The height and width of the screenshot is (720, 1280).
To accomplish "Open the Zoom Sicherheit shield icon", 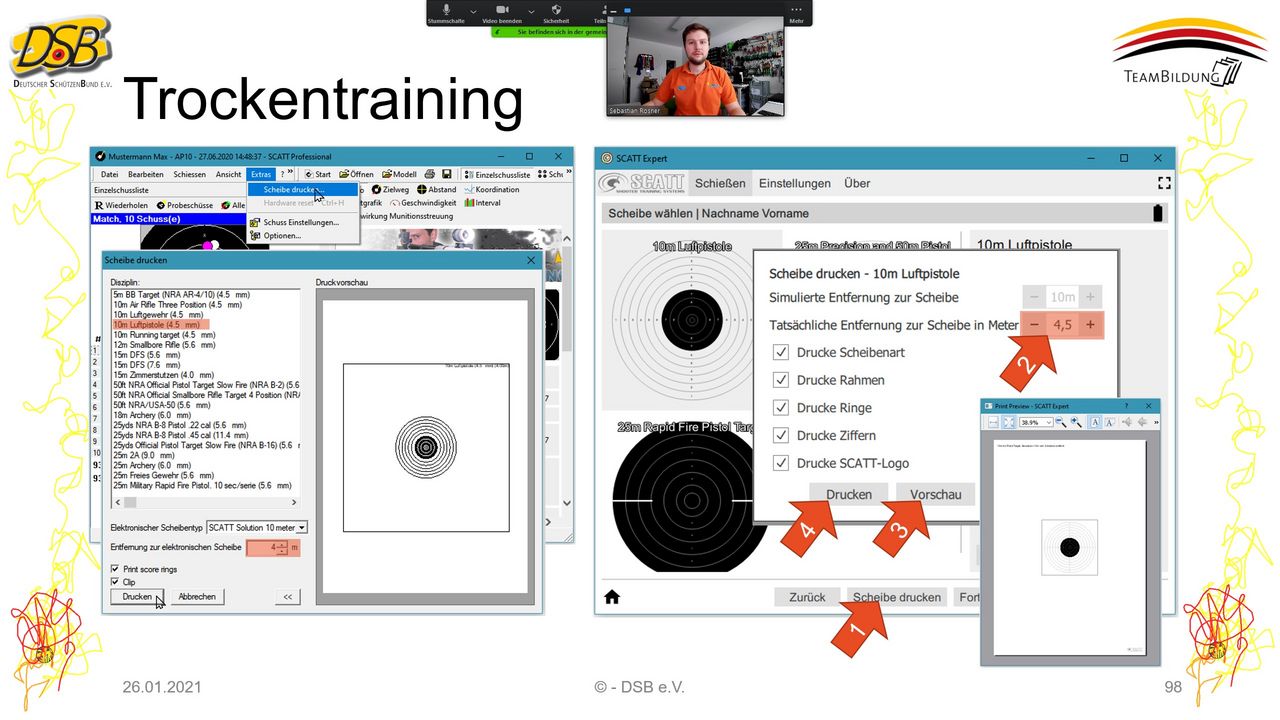I will [x=556, y=10].
